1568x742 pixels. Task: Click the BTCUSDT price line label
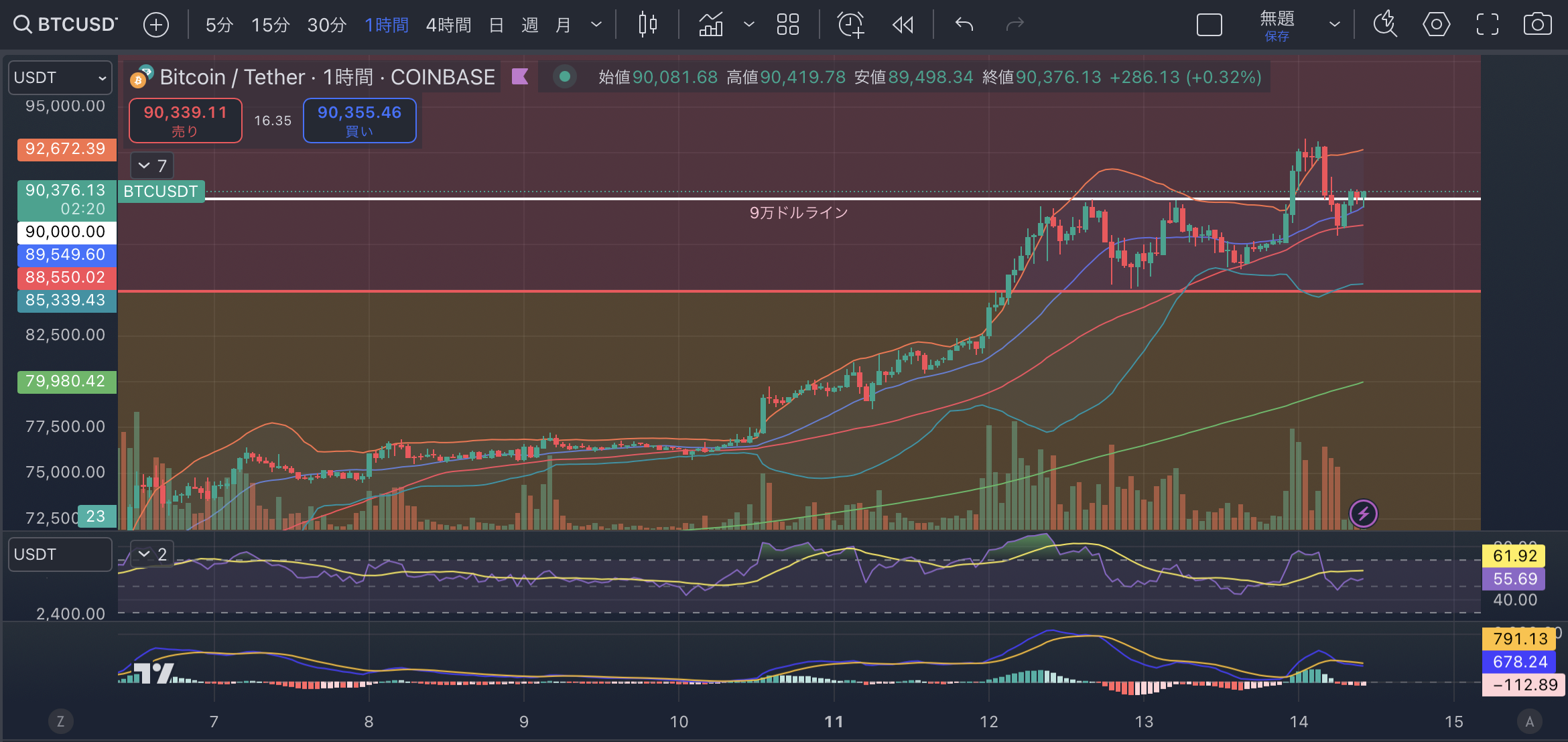(161, 192)
